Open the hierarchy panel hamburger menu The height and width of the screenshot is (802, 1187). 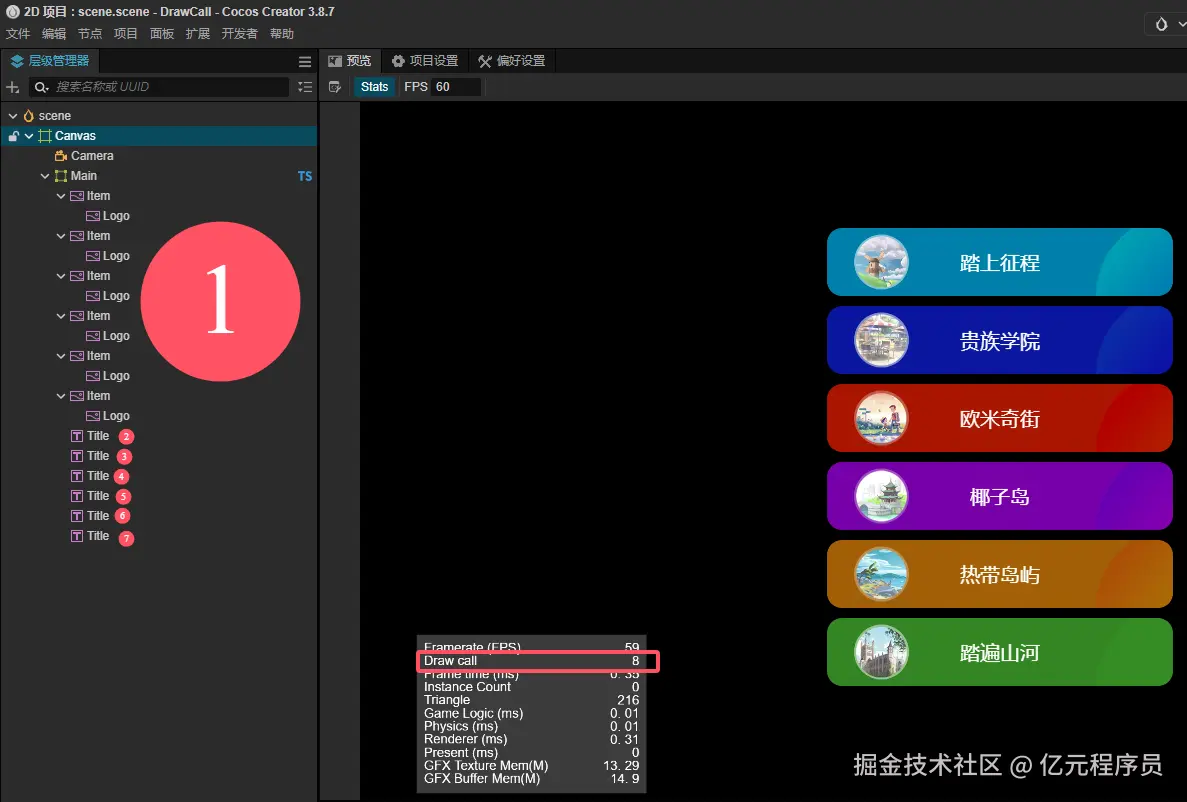305,62
